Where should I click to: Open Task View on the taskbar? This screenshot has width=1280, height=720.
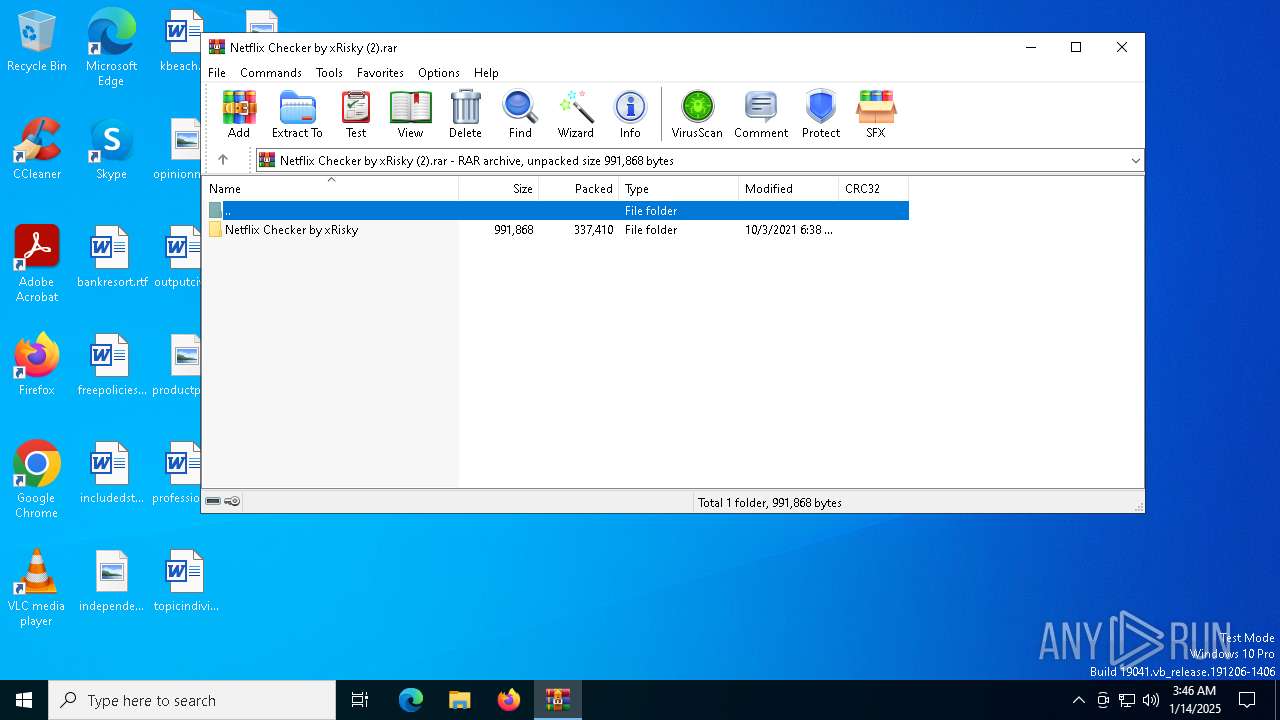[360, 700]
